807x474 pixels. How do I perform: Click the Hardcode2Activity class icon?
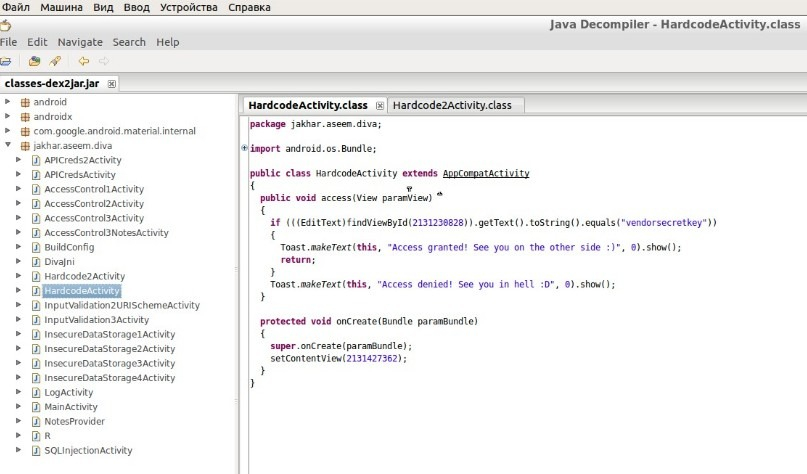36,276
